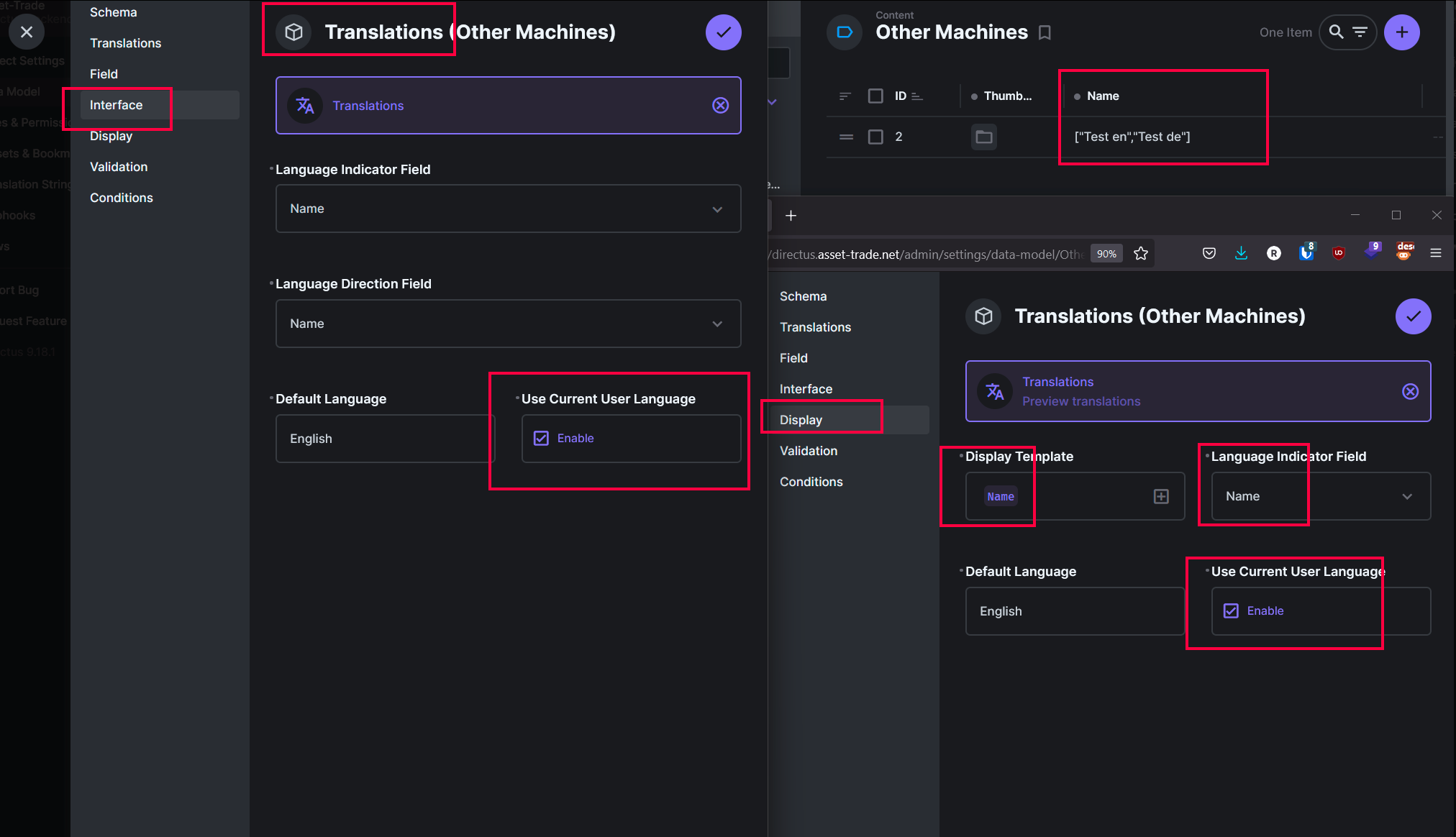Expand the Language Direction Field dropdown

pos(717,324)
